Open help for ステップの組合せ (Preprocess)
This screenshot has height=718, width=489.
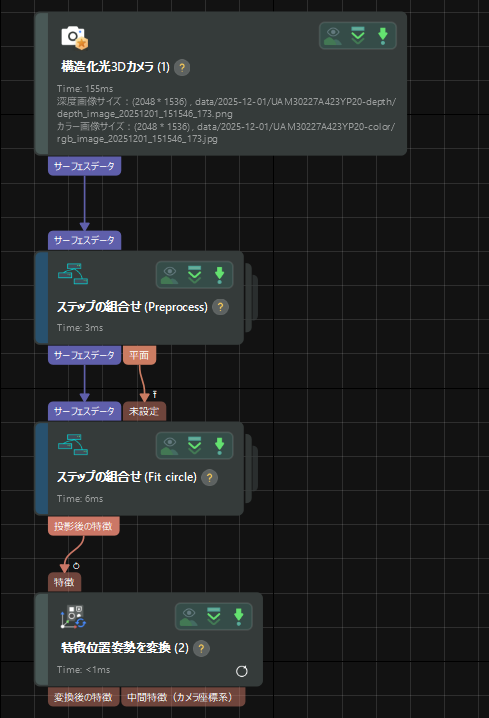pyautogui.click(x=220, y=307)
